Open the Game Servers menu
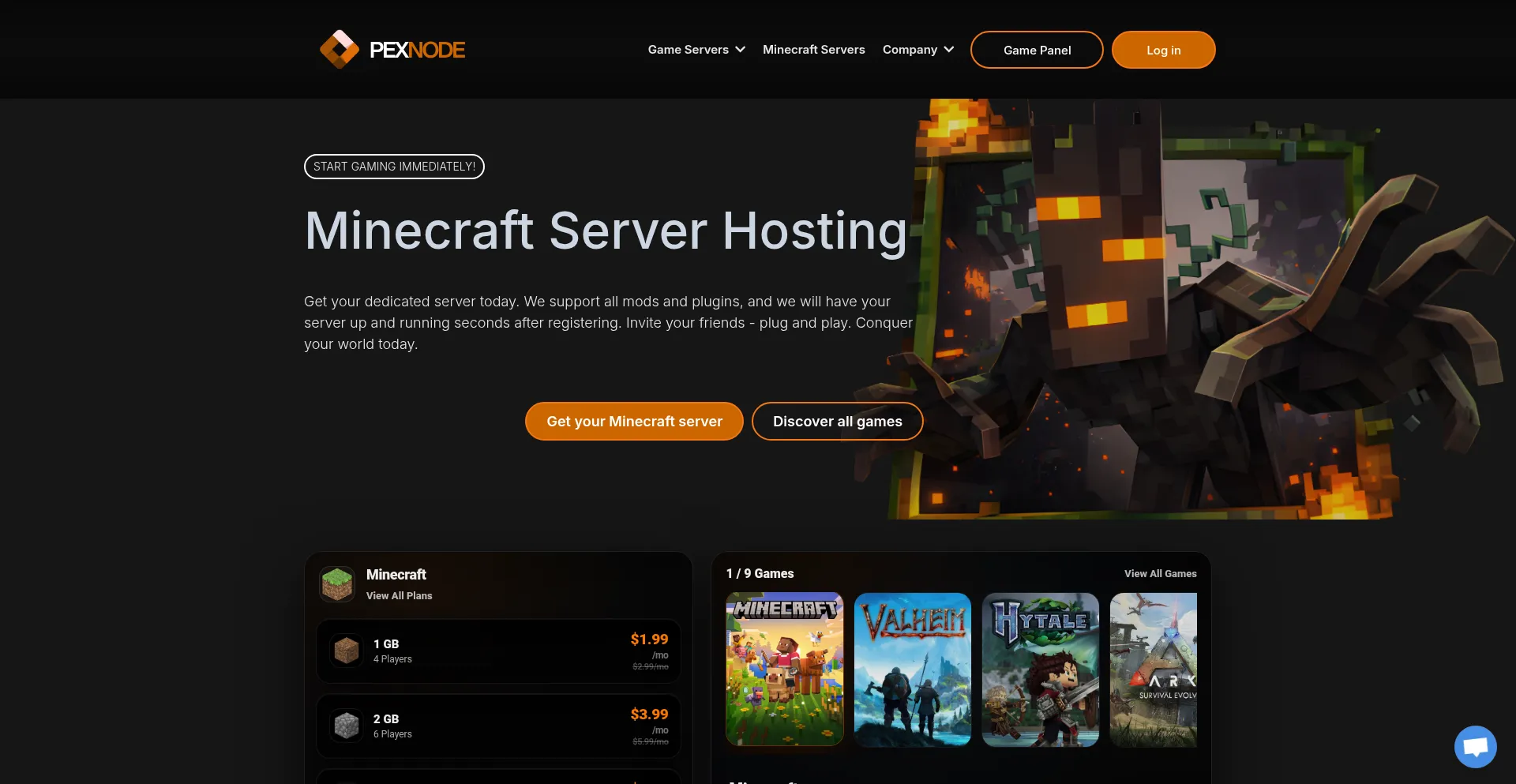The height and width of the screenshot is (784, 1516). point(696,50)
